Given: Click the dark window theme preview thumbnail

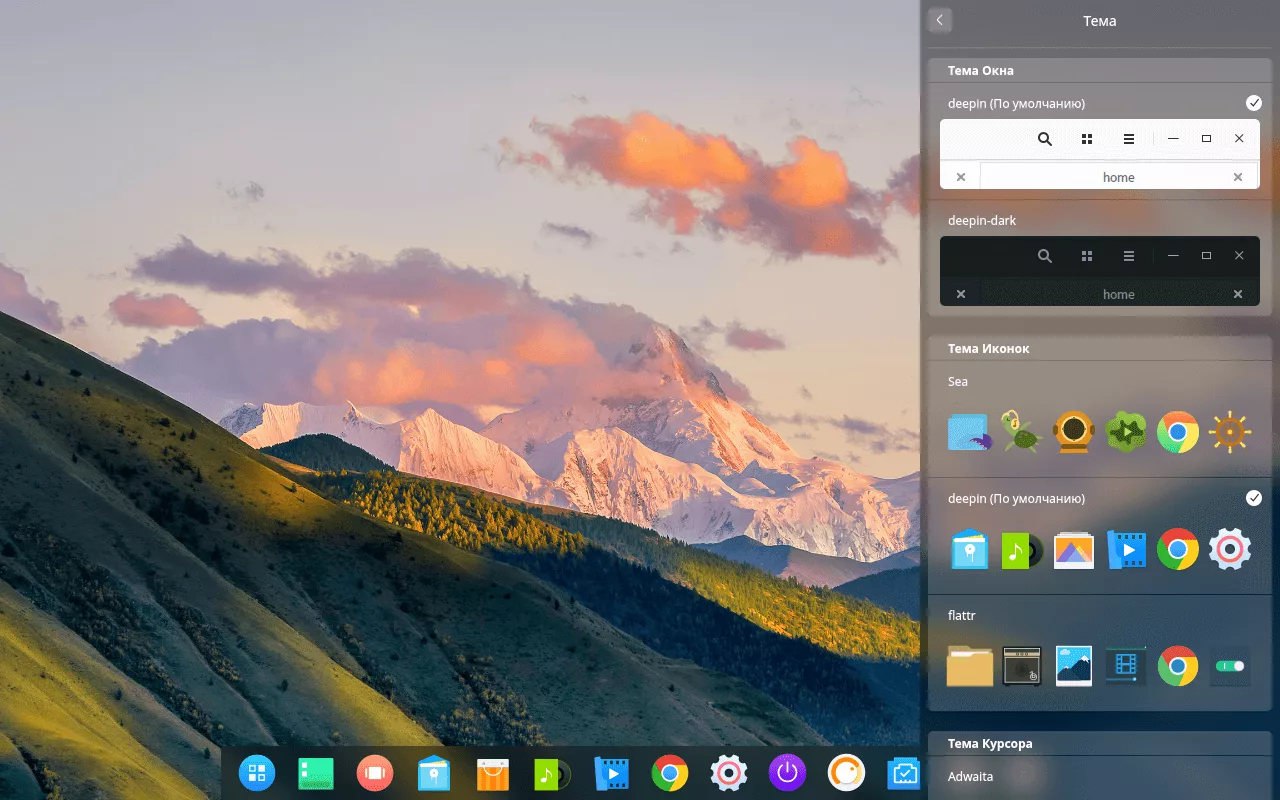Looking at the screenshot, I should click(x=1100, y=272).
